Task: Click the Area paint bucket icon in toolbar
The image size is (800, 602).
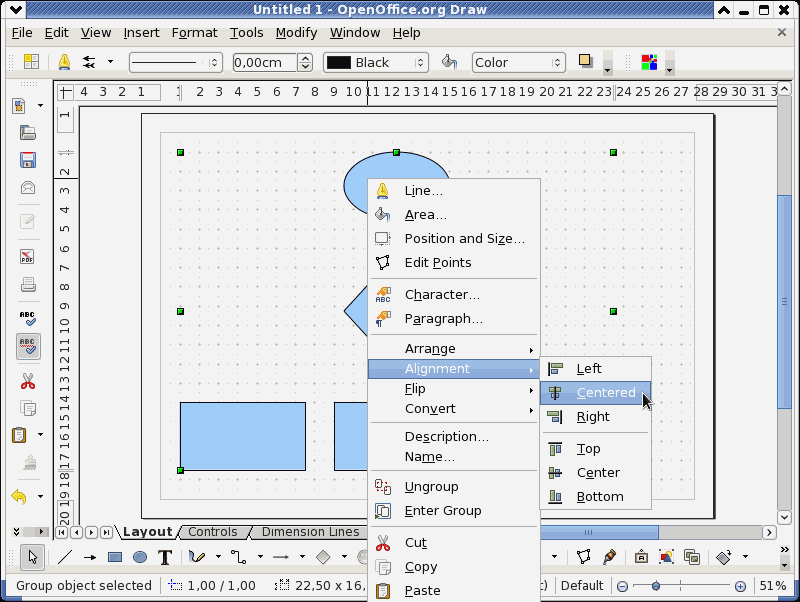Action: (449, 62)
